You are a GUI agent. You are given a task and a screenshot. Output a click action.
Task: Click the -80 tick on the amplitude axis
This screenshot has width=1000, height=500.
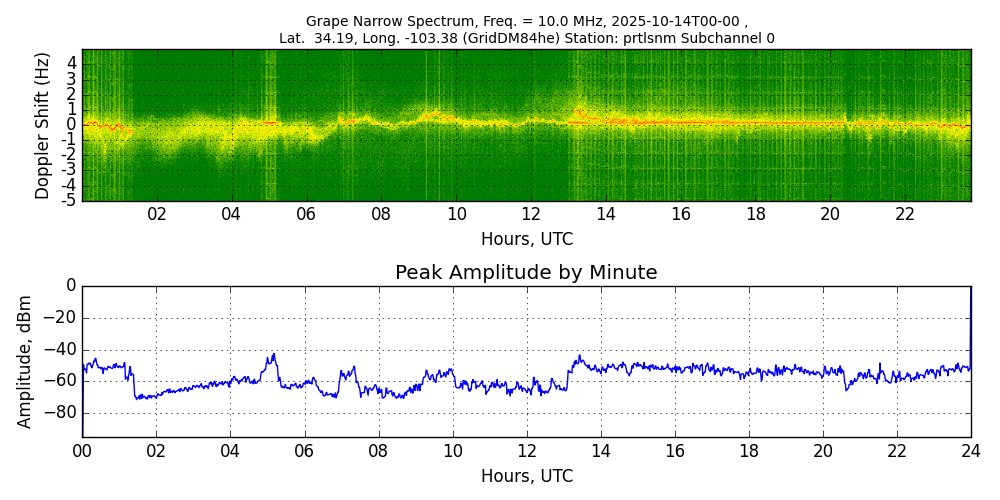click(63, 413)
